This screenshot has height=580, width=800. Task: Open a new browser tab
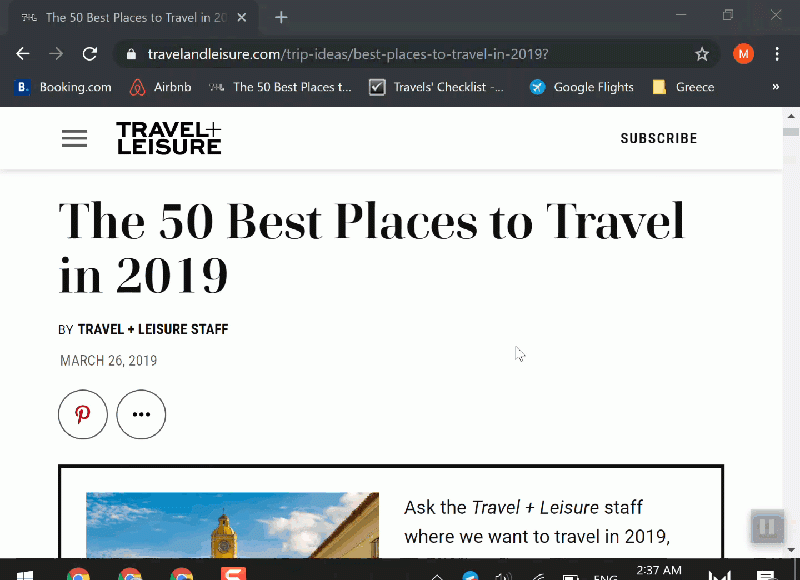pos(281,18)
